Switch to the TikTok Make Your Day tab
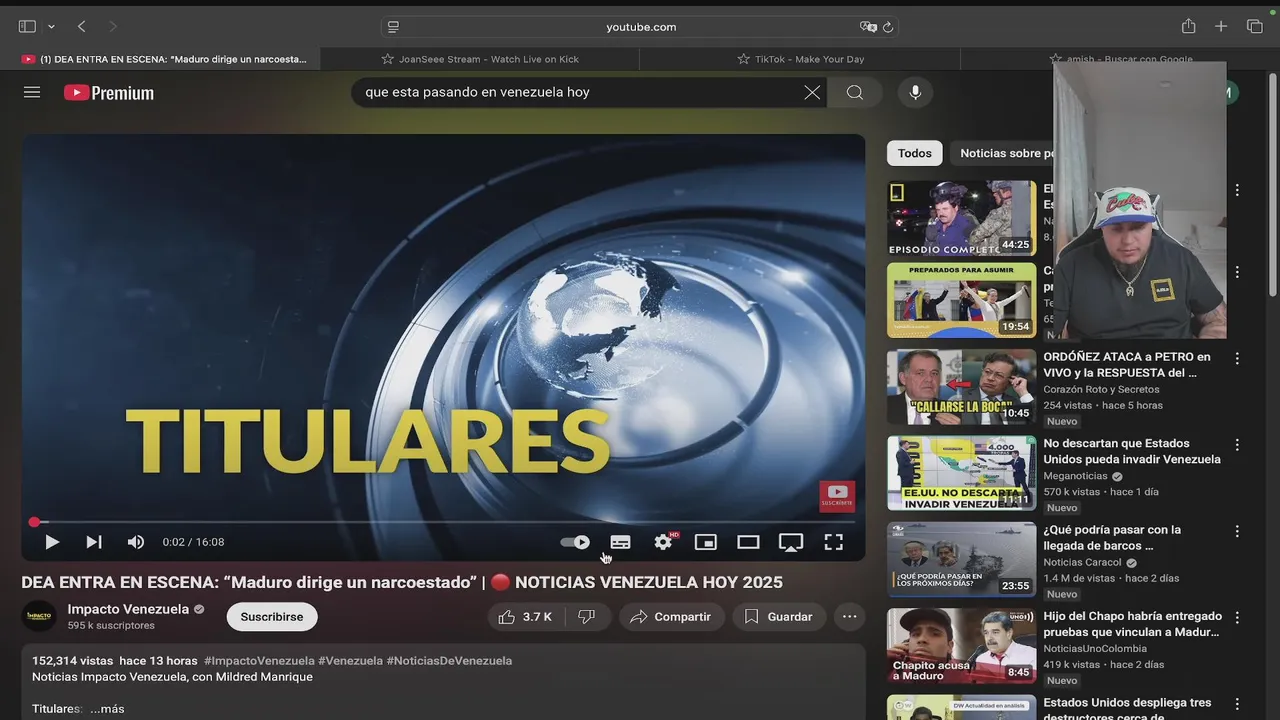 click(x=800, y=59)
